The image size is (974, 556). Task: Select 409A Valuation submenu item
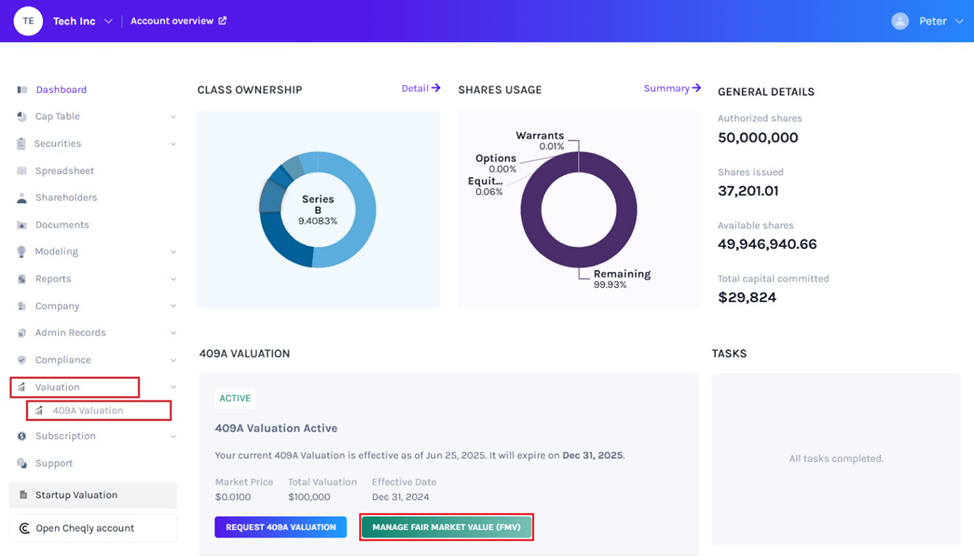pyautogui.click(x=88, y=411)
